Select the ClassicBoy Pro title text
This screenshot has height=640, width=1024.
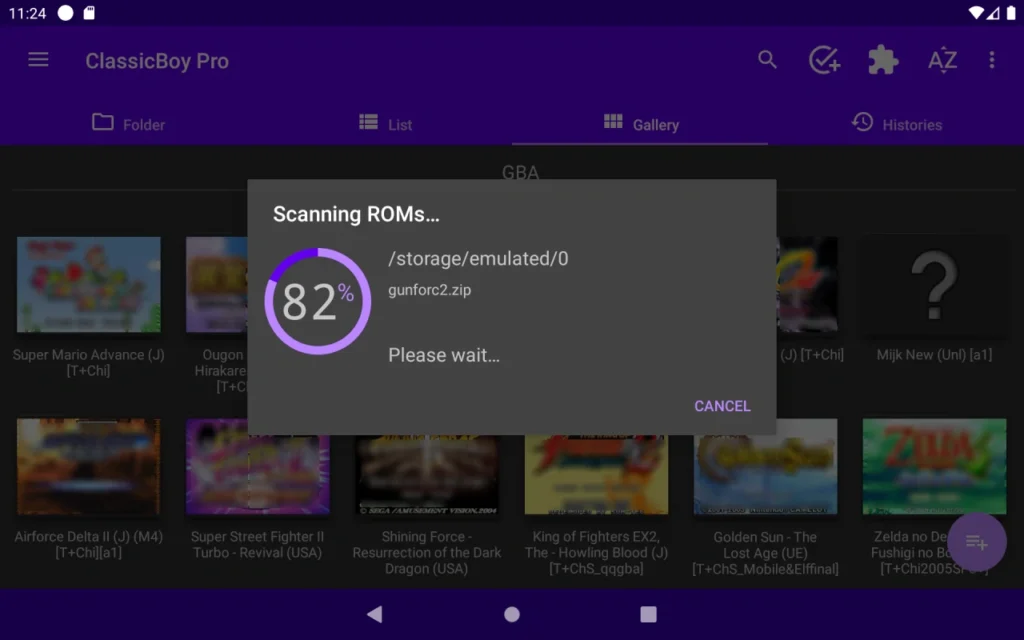(157, 61)
